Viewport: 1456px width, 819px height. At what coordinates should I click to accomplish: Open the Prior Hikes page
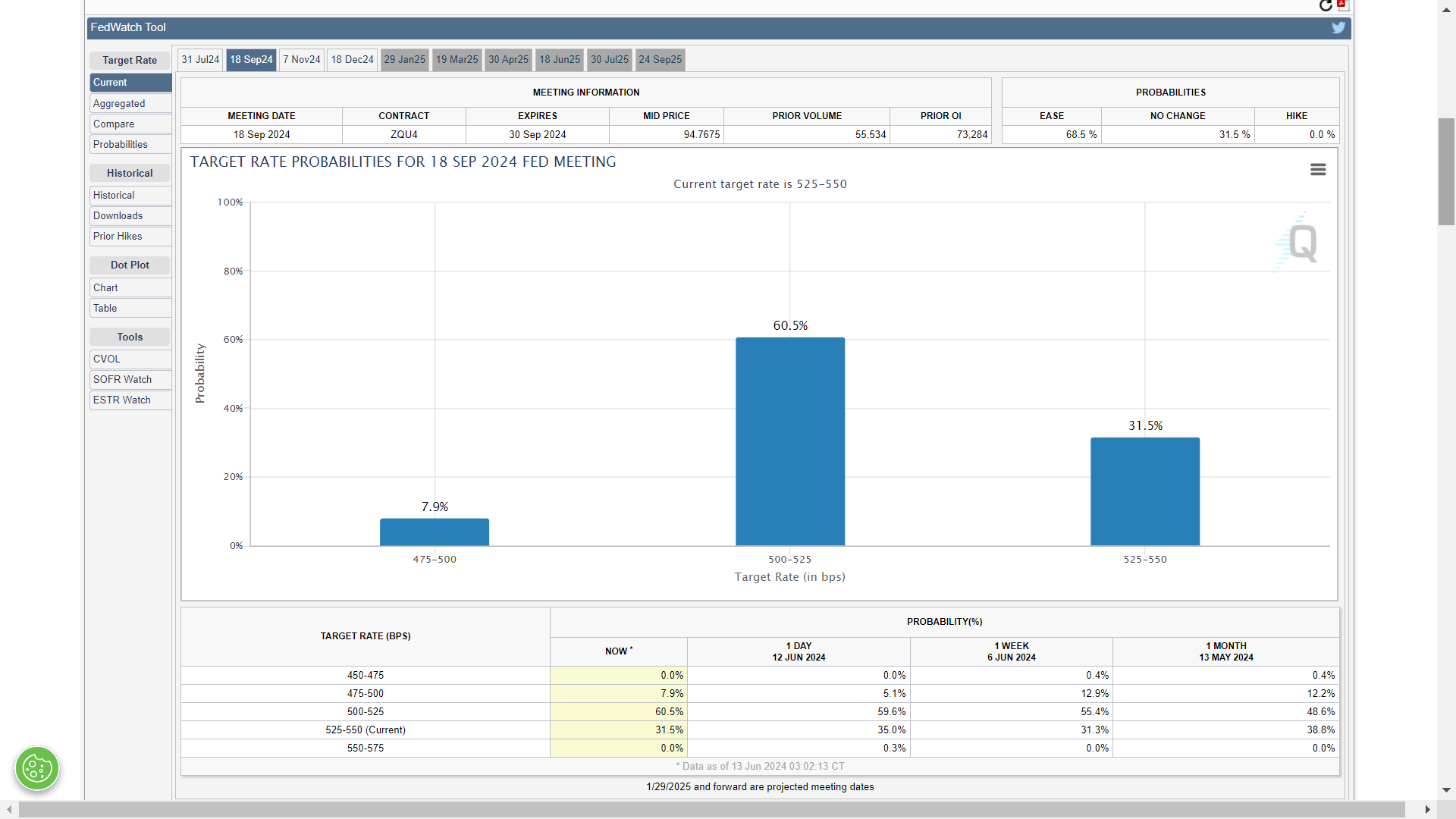pyautogui.click(x=130, y=236)
